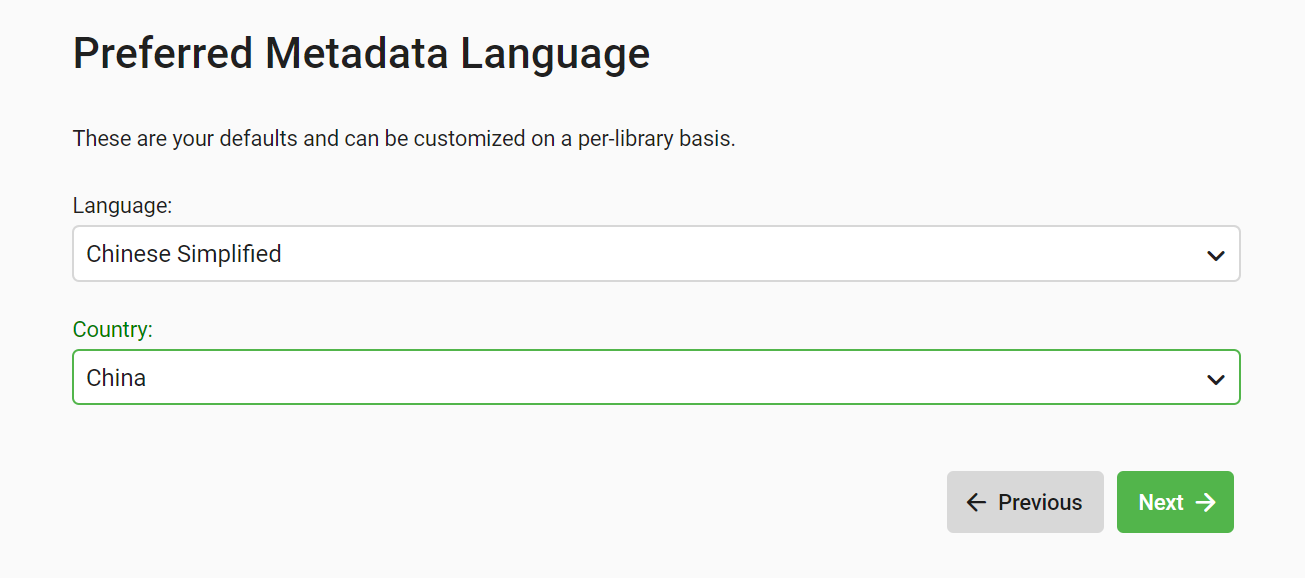Click the green "Country:" field label
The height and width of the screenshot is (578, 1305).
tap(113, 330)
